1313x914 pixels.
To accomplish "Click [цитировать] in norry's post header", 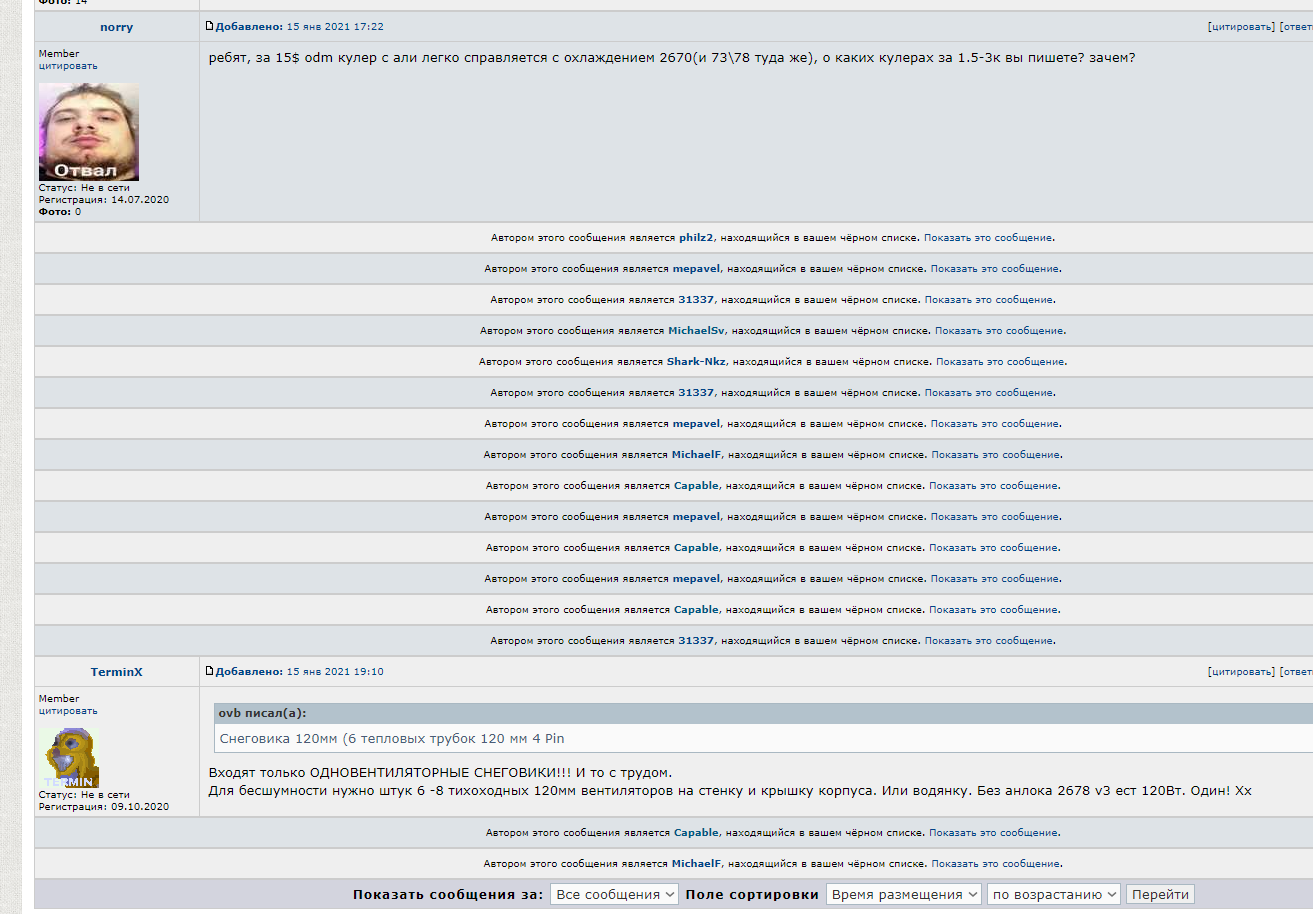I will (1241, 27).
